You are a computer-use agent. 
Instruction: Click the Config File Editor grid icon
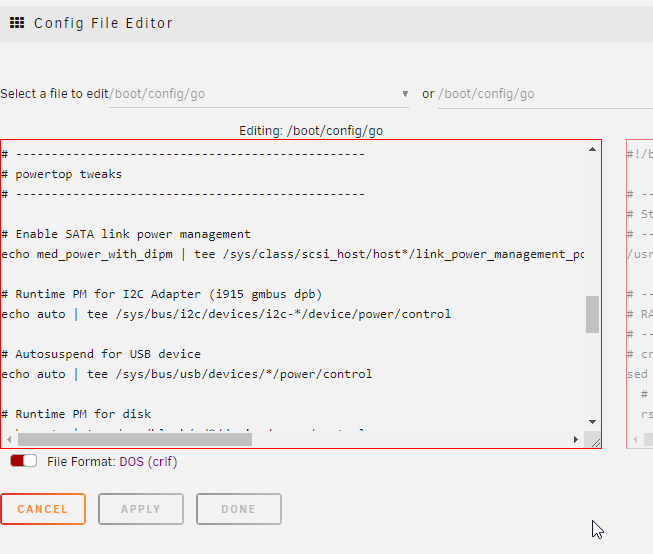point(17,23)
